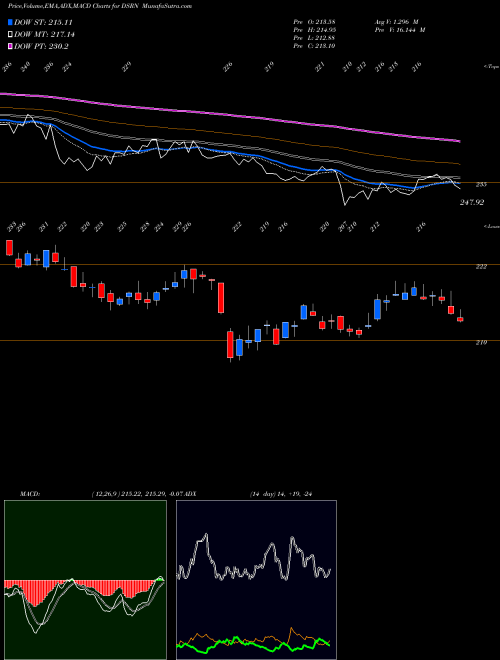Viewport: 500px width, 660px height.
Task: Select the 'DOW ST: 215.11' legend text
Action: [x=43, y=22]
